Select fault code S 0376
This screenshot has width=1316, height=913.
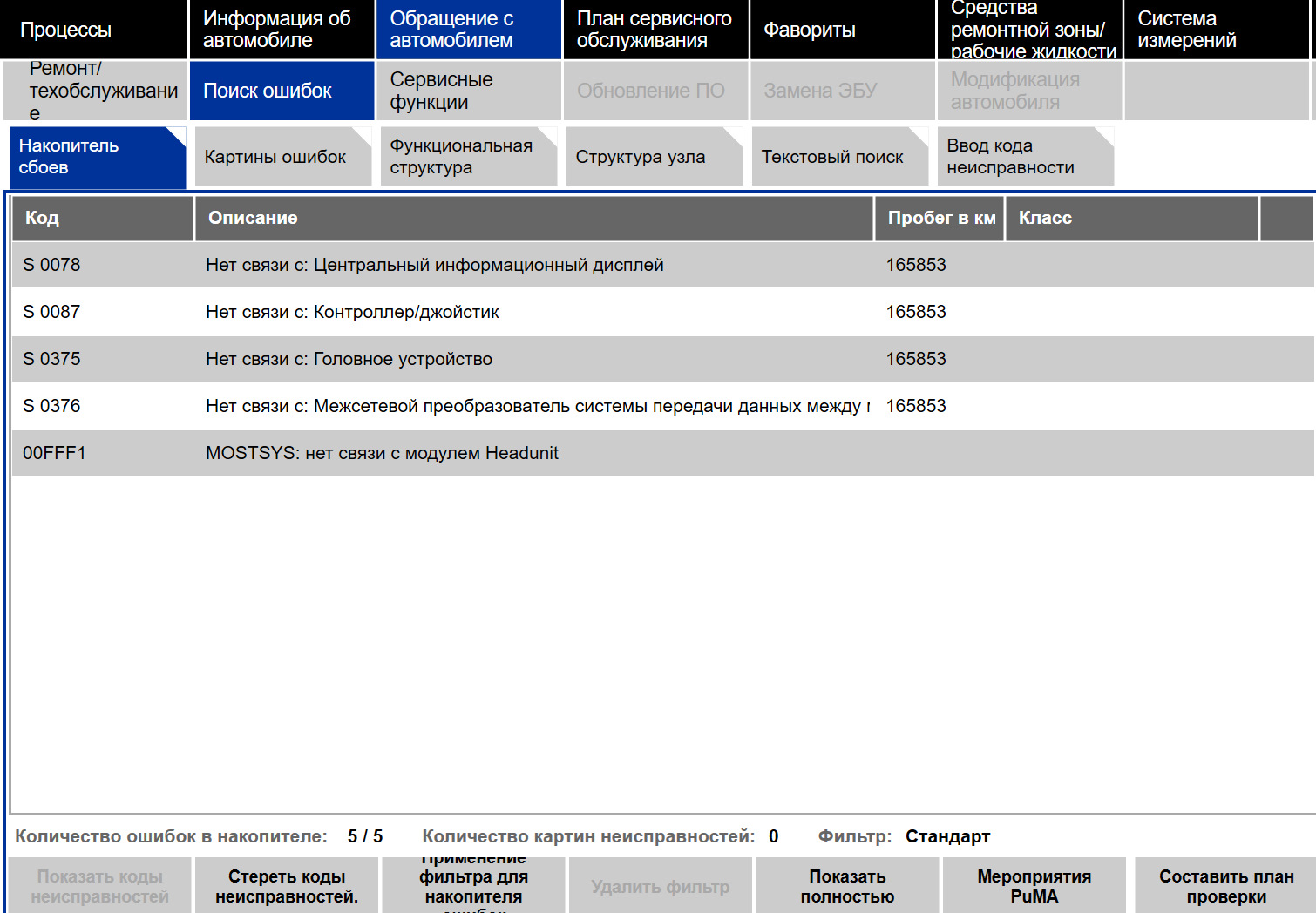51,406
